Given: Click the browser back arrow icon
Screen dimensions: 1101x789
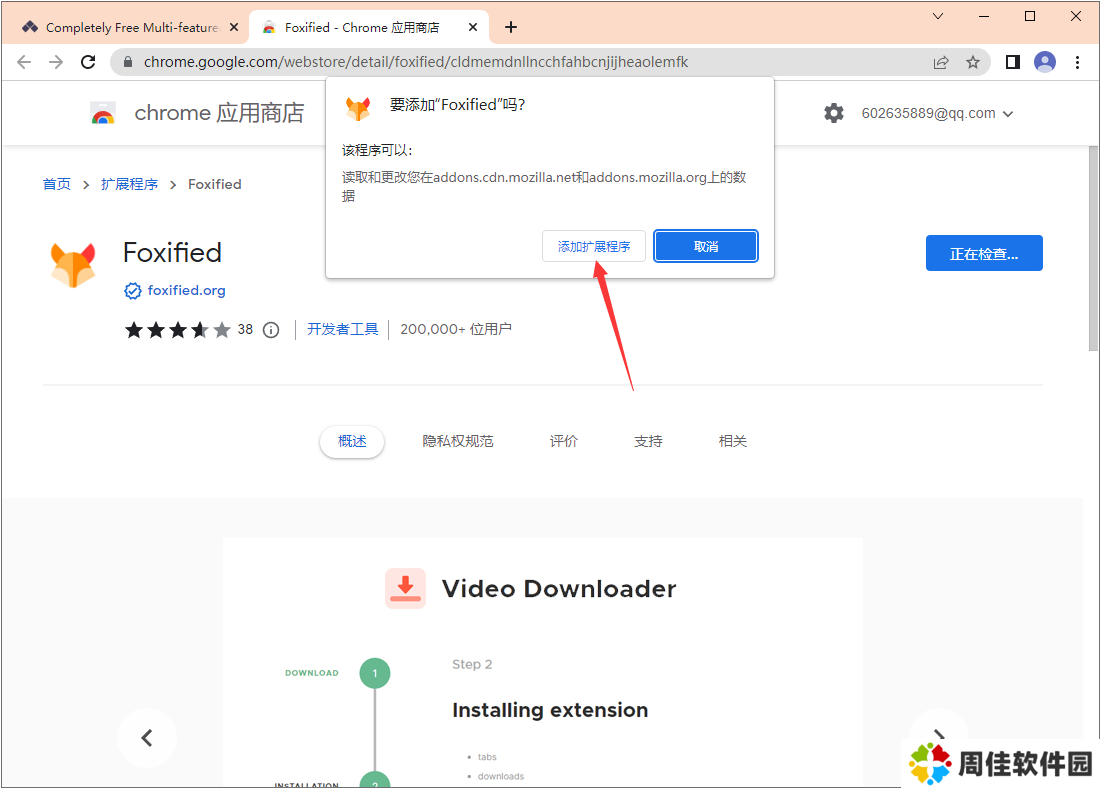Looking at the screenshot, I should (x=24, y=62).
